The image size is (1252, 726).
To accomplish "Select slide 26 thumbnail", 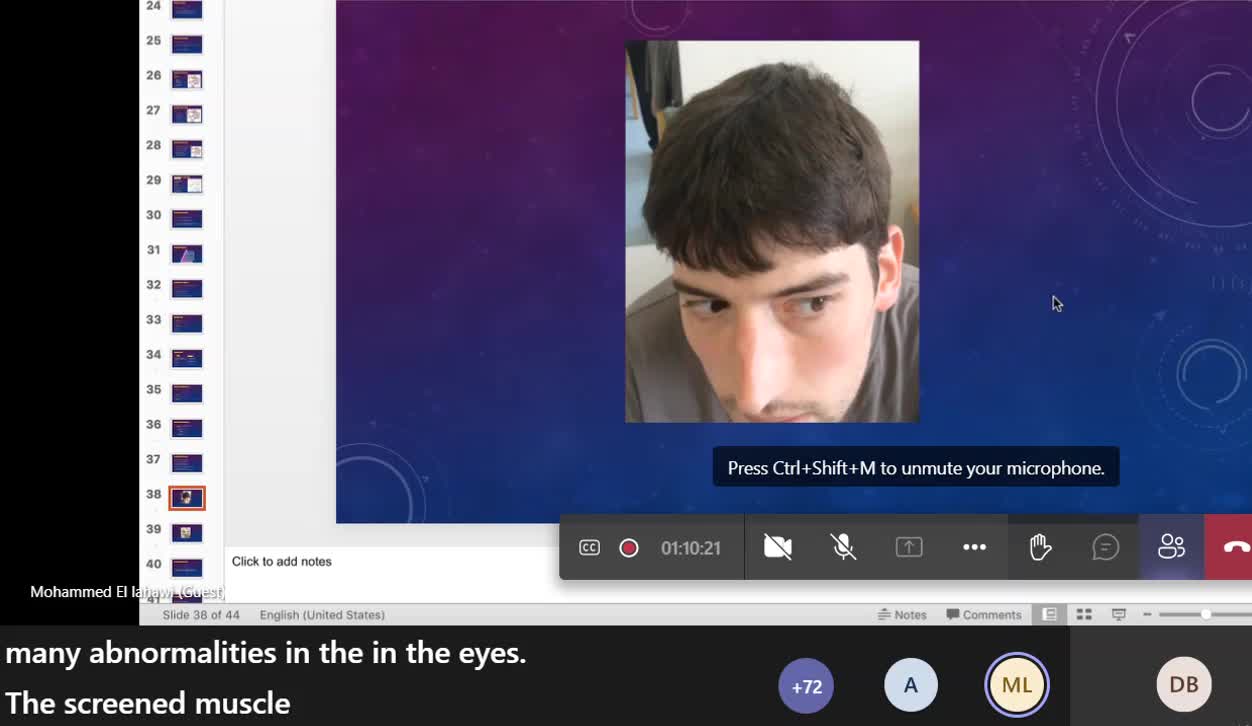I will [187, 79].
